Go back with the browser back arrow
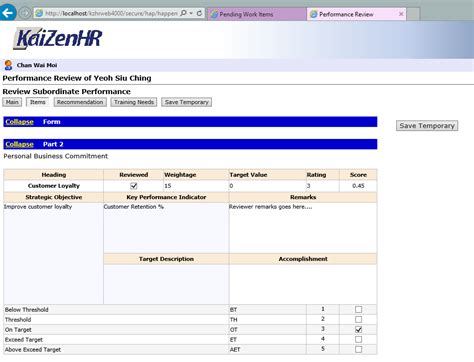Image resolution: width=474 pixels, height=362 pixels. (x=7, y=13)
